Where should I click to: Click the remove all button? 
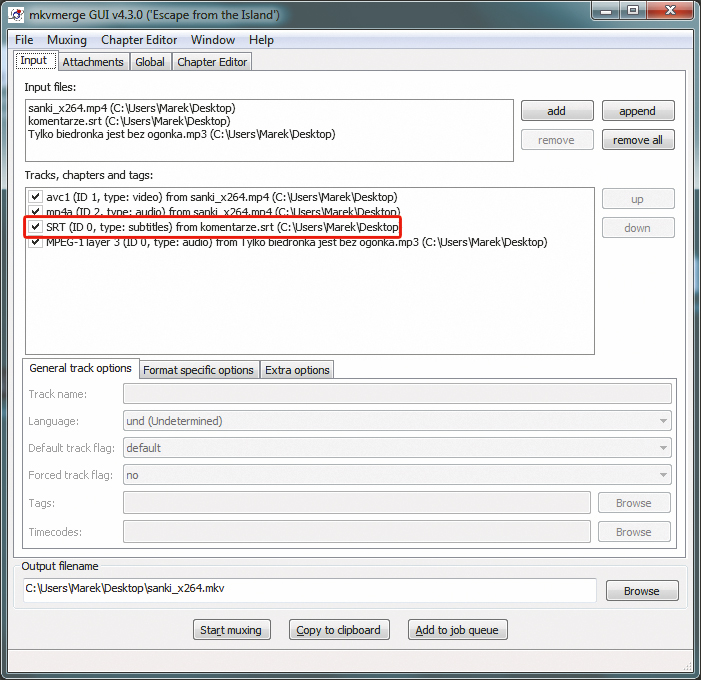tap(637, 140)
